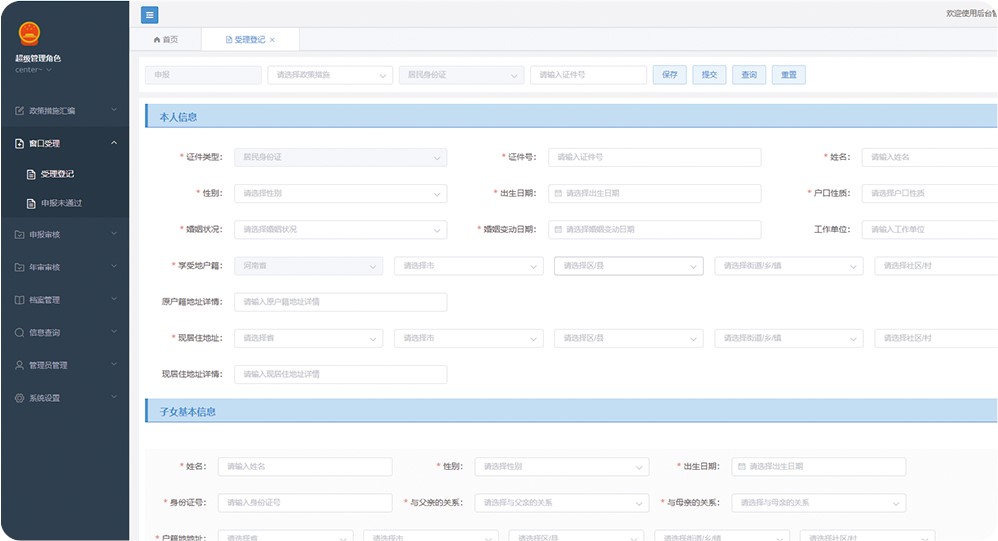
Task: Open the 与父亲的关系 dropdown
Action: click(562, 503)
